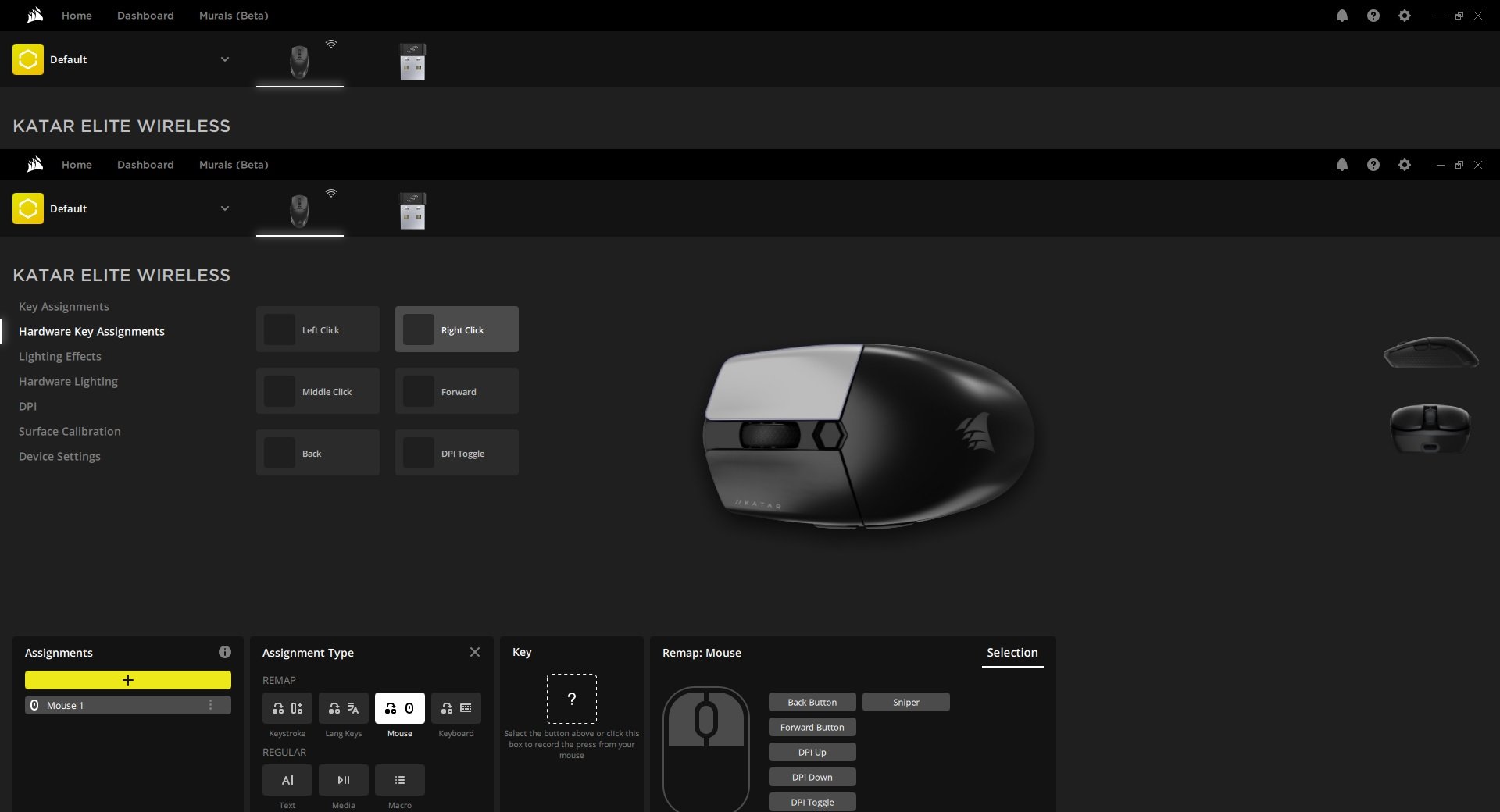Select the Right Click key tile
Viewport: 1500px width, 812px height.
[457, 329]
